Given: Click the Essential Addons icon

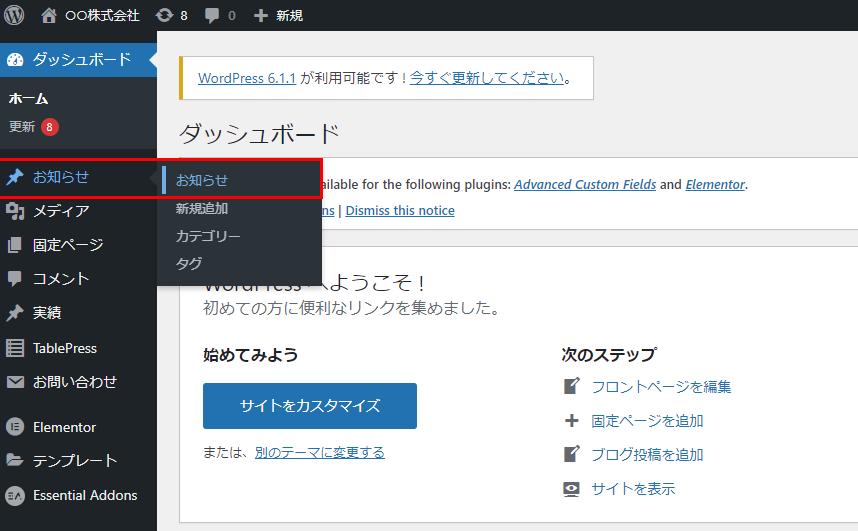Looking at the screenshot, I should point(15,495).
